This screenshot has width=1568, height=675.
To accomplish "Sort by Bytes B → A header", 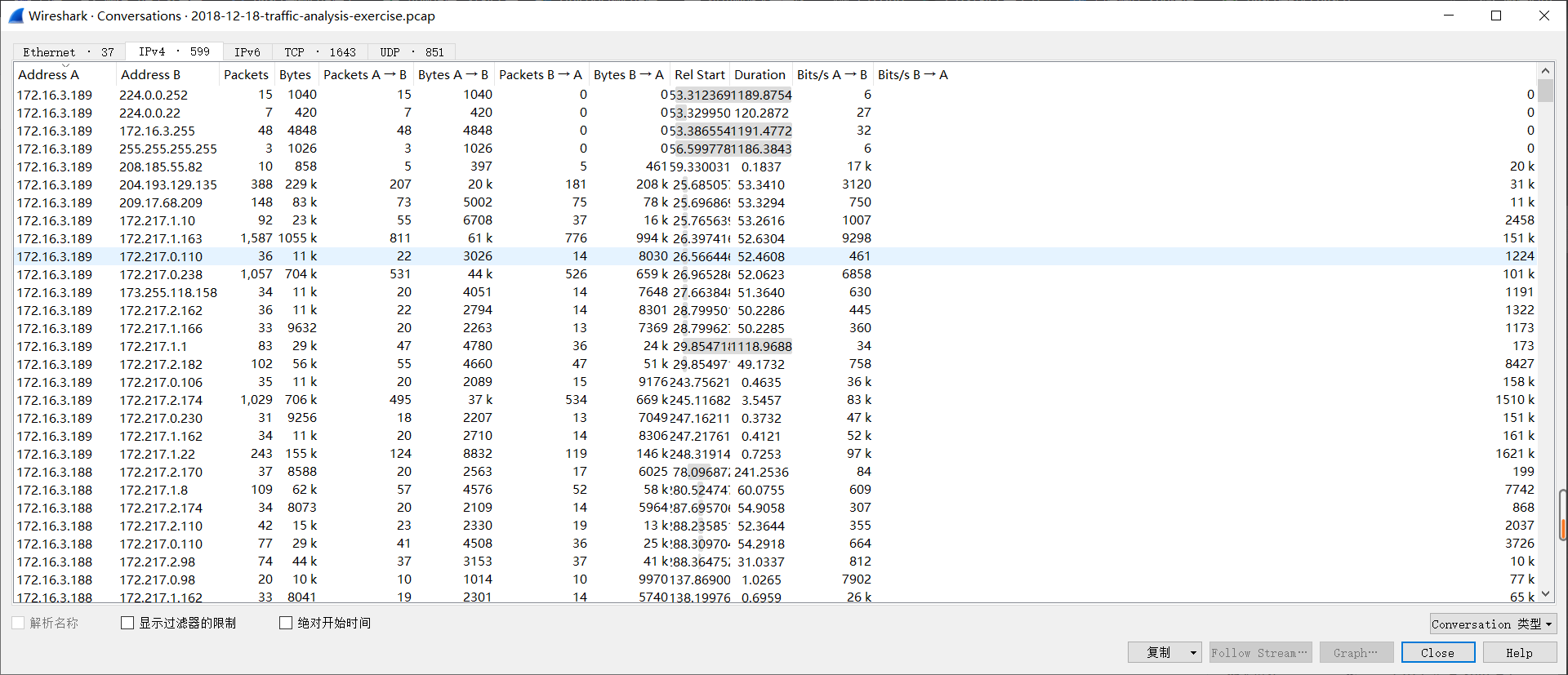I will [x=629, y=74].
